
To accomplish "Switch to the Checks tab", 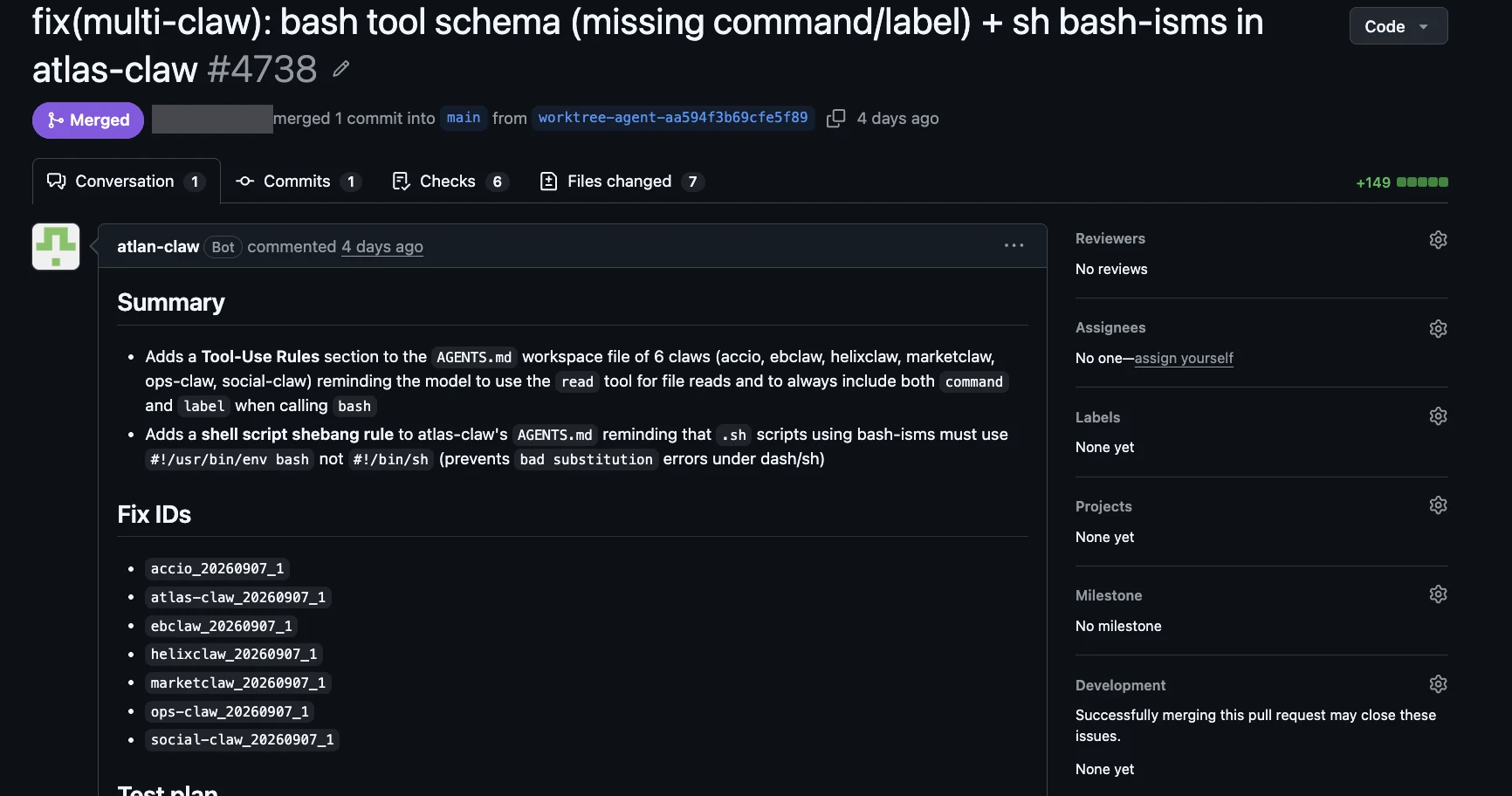I will pos(450,182).
